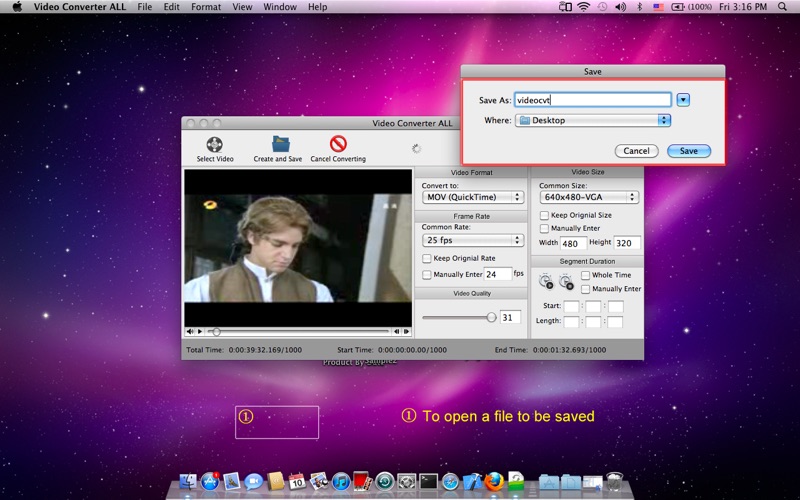This screenshot has height=500, width=800.
Task: Click the Create and Save folder icon
Action: tap(281, 144)
